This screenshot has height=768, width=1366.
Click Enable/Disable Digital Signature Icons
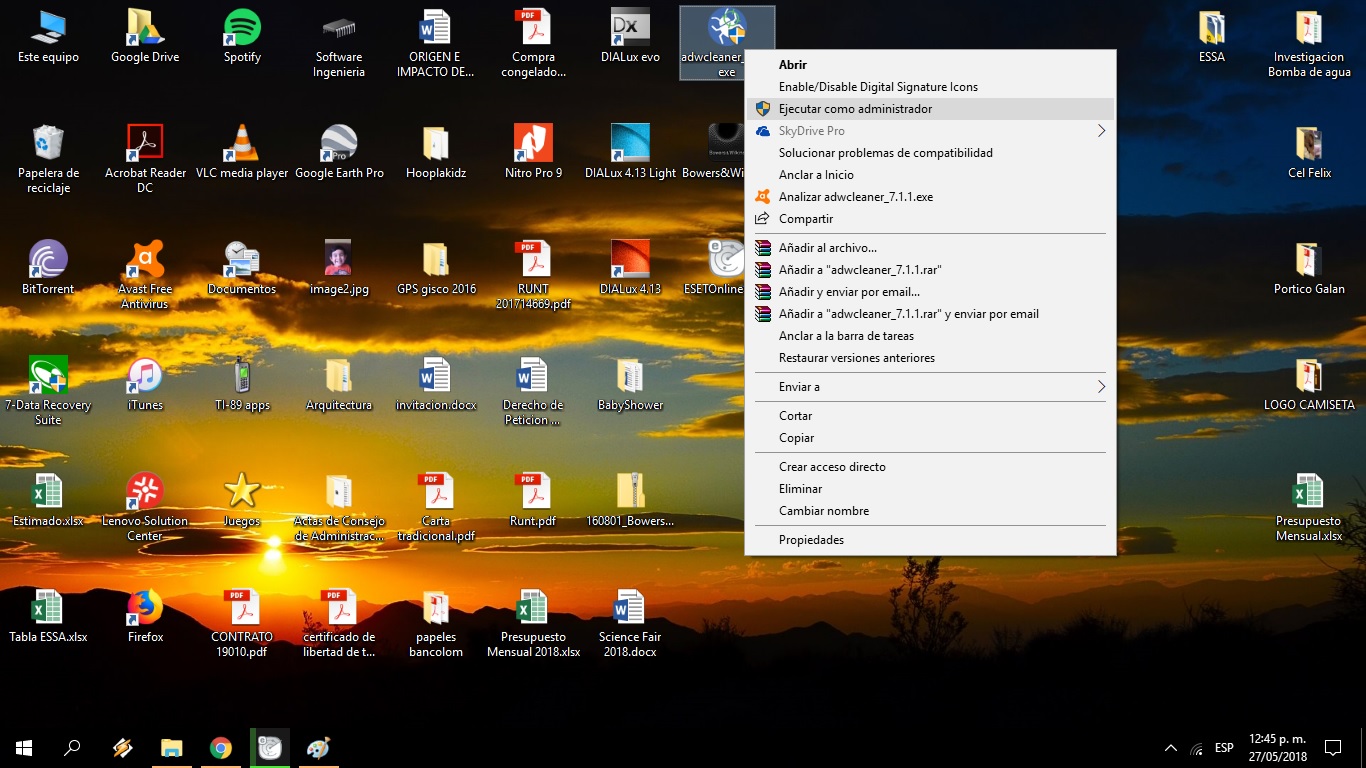click(930, 87)
